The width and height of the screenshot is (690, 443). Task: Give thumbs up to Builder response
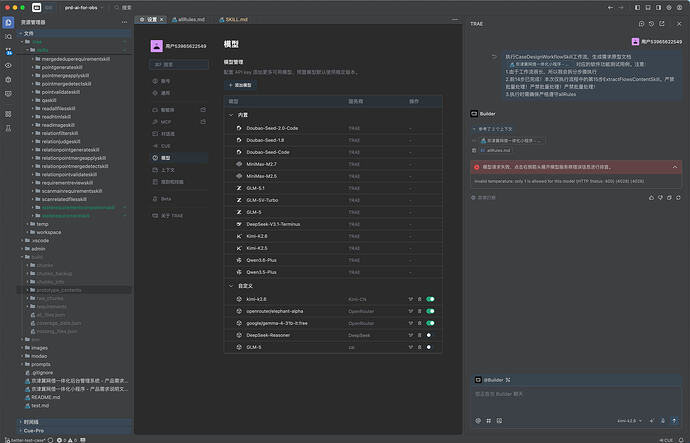click(x=651, y=198)
